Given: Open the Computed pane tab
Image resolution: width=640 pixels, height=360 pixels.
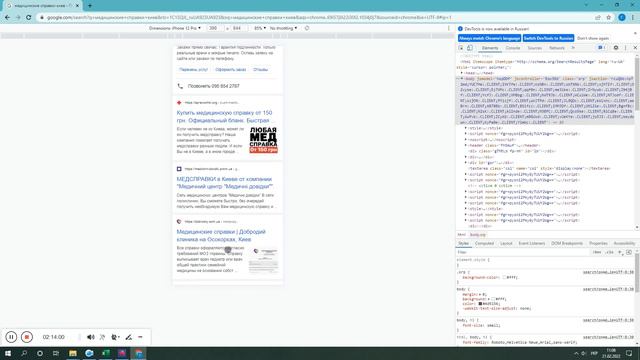Looking at the screenshot, I should 484,243.
